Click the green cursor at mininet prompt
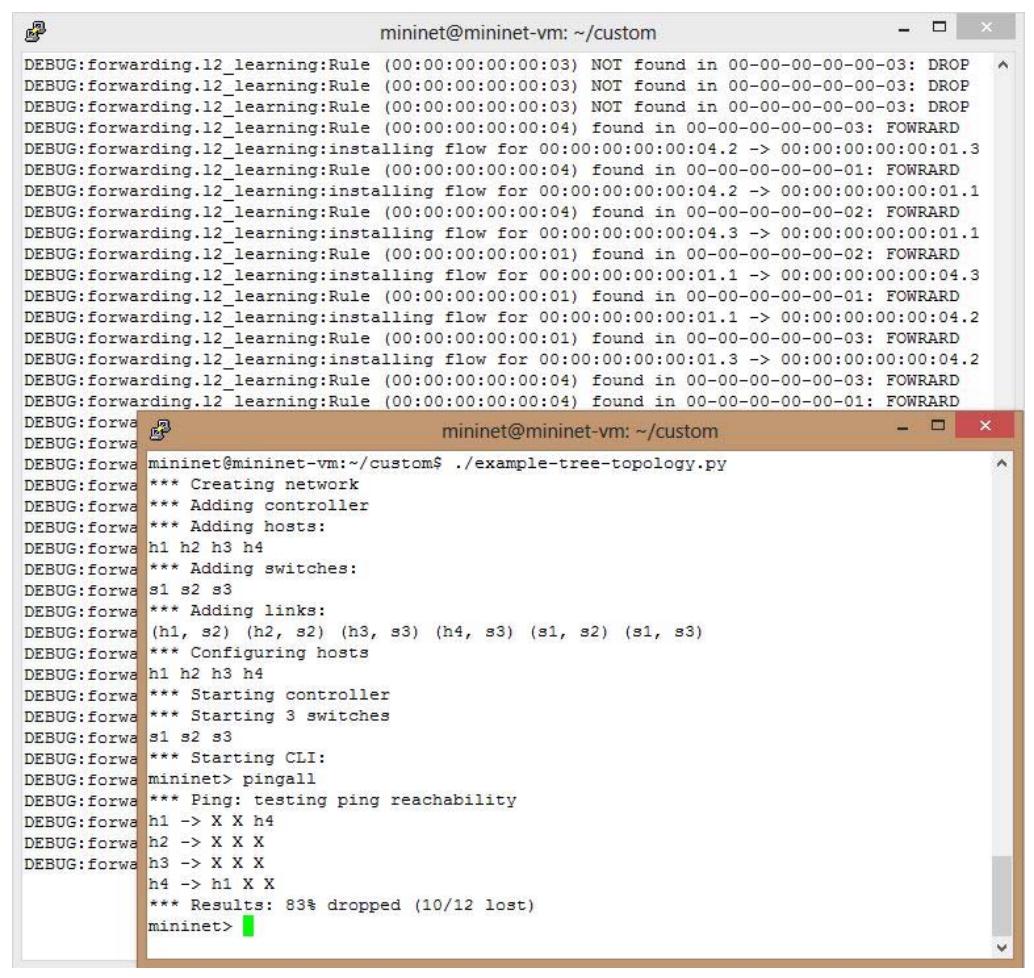The width and height of the screenshot is (1034, 978). pos(248,926)
